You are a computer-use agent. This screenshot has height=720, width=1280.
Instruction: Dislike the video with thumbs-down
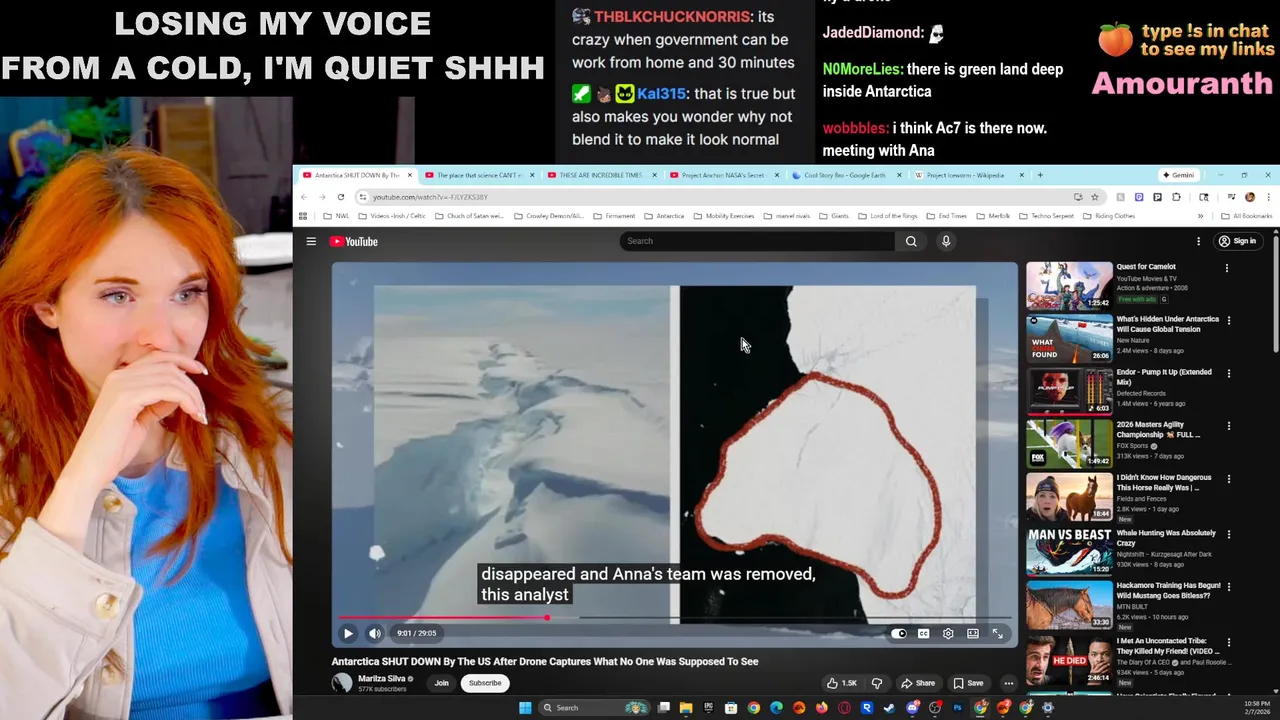click(877, 683)
